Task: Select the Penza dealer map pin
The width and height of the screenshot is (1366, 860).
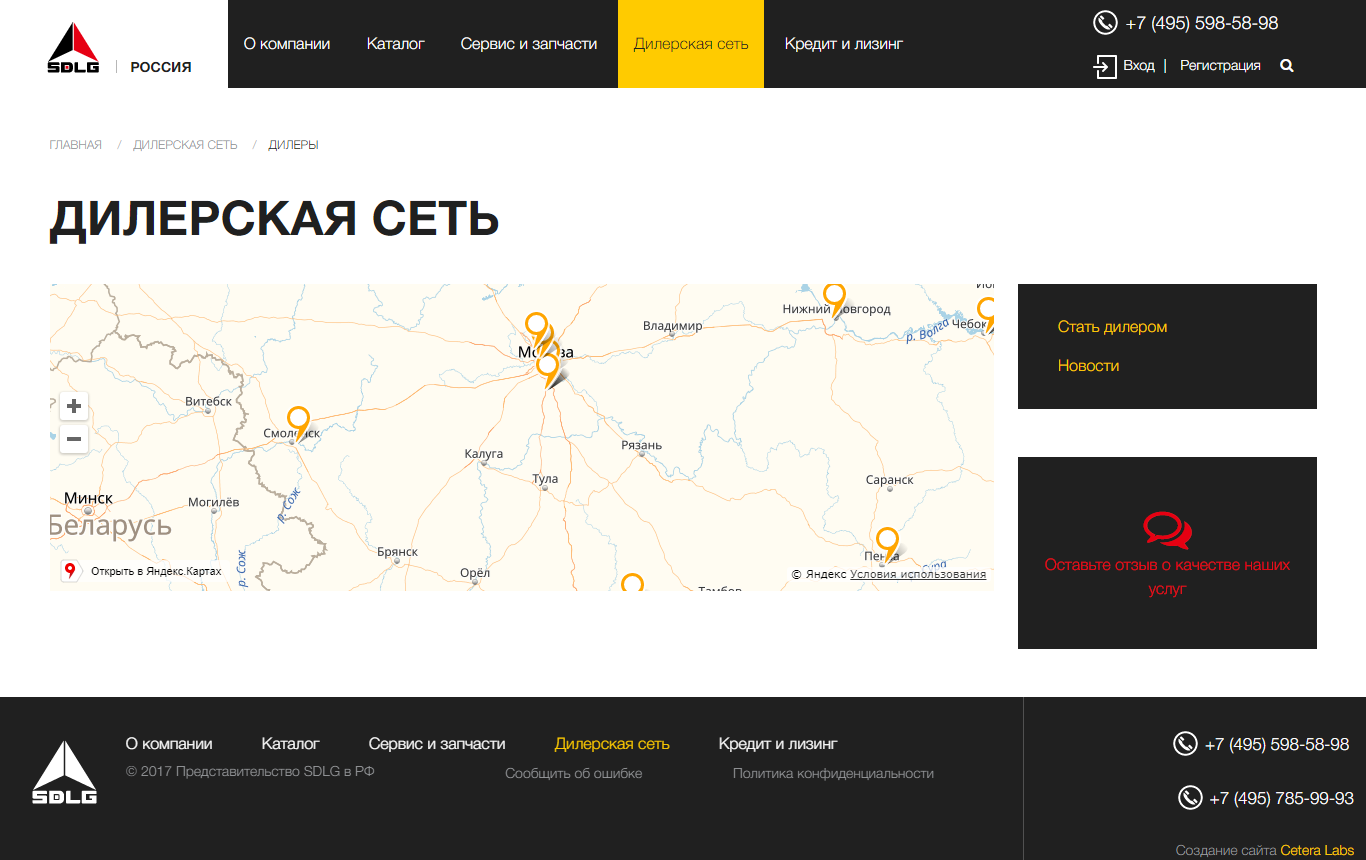Action: coord(887,541)
